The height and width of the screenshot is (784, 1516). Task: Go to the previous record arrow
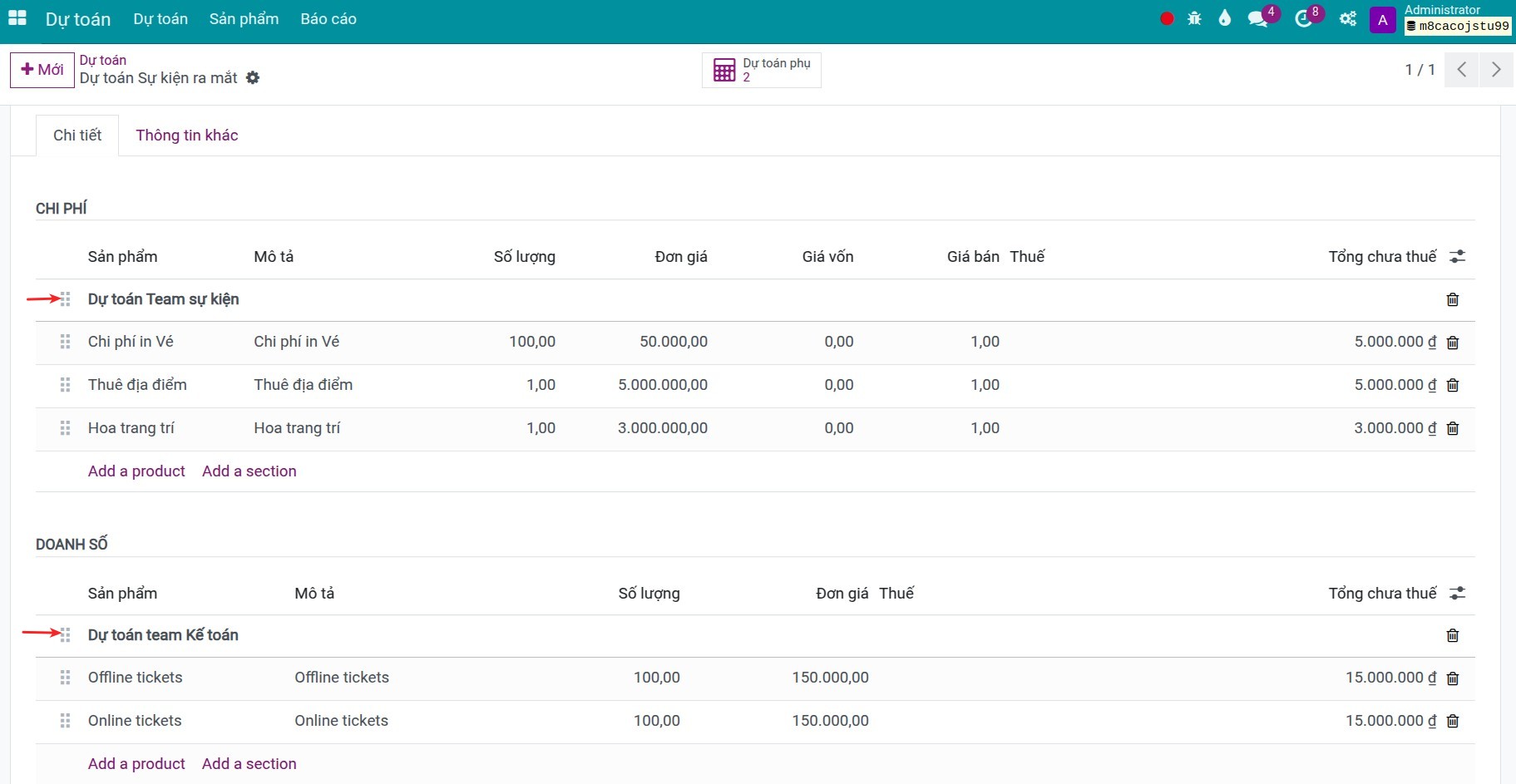(1461, 70)
